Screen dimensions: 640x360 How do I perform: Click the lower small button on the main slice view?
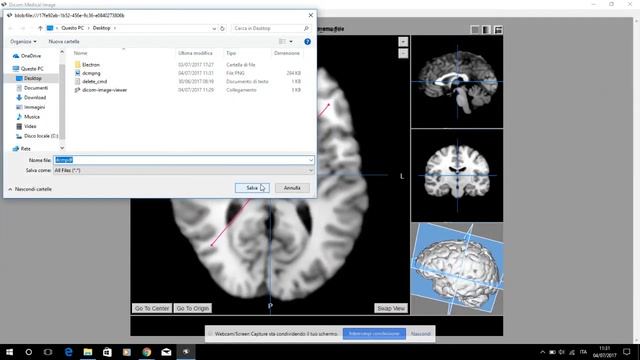coord(403,53)
